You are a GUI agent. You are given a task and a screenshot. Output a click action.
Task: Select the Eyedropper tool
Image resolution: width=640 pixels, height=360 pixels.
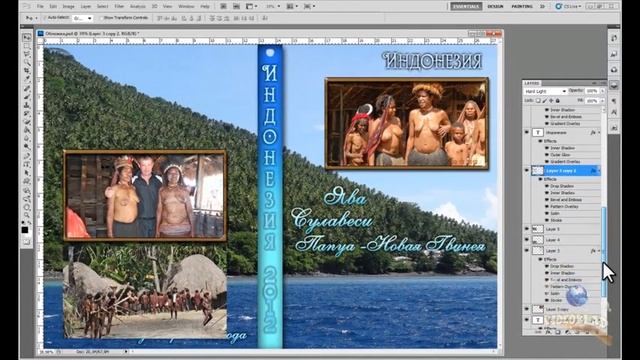pos(27,79)
